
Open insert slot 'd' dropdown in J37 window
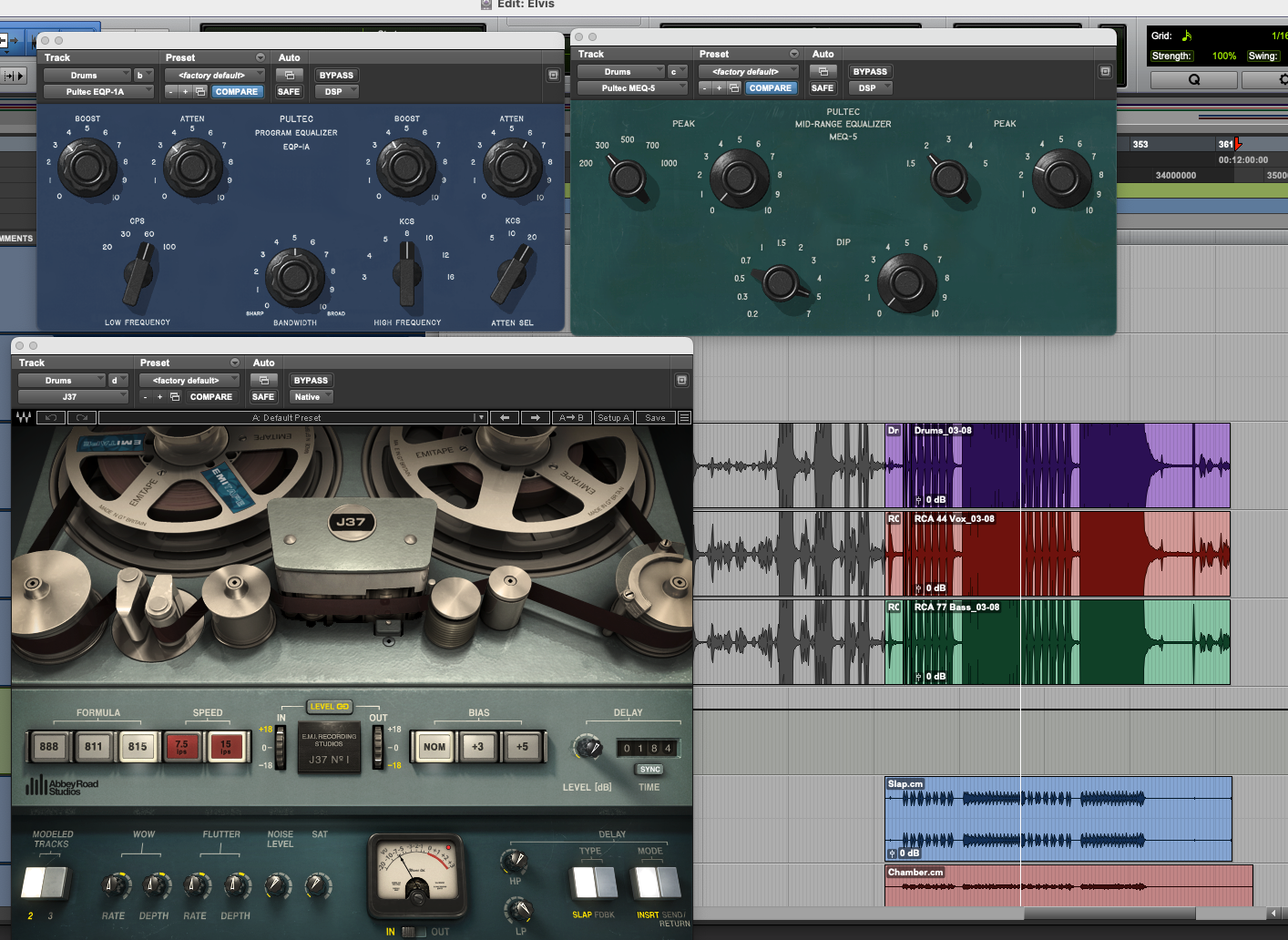click(x=118, y=380)
